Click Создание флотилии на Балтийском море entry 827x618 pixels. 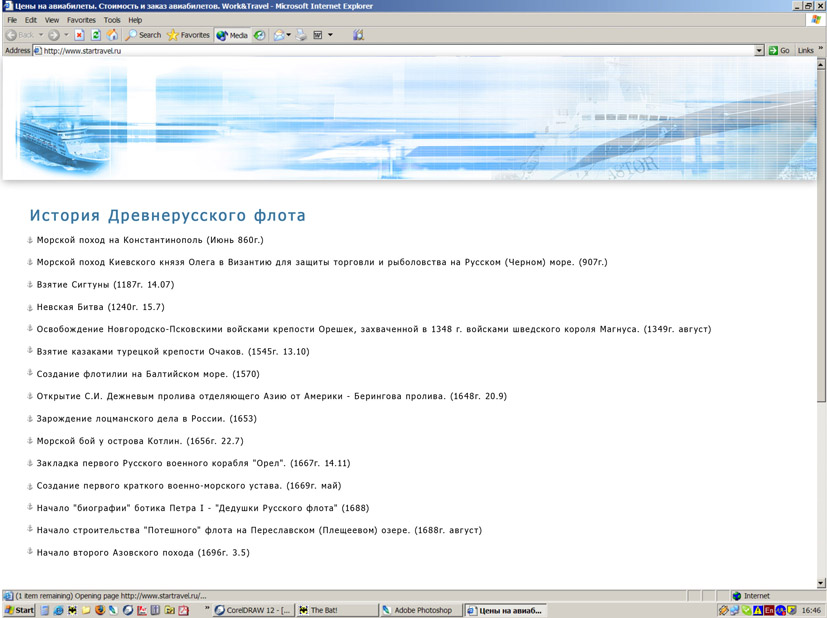[x=148, y=374]
